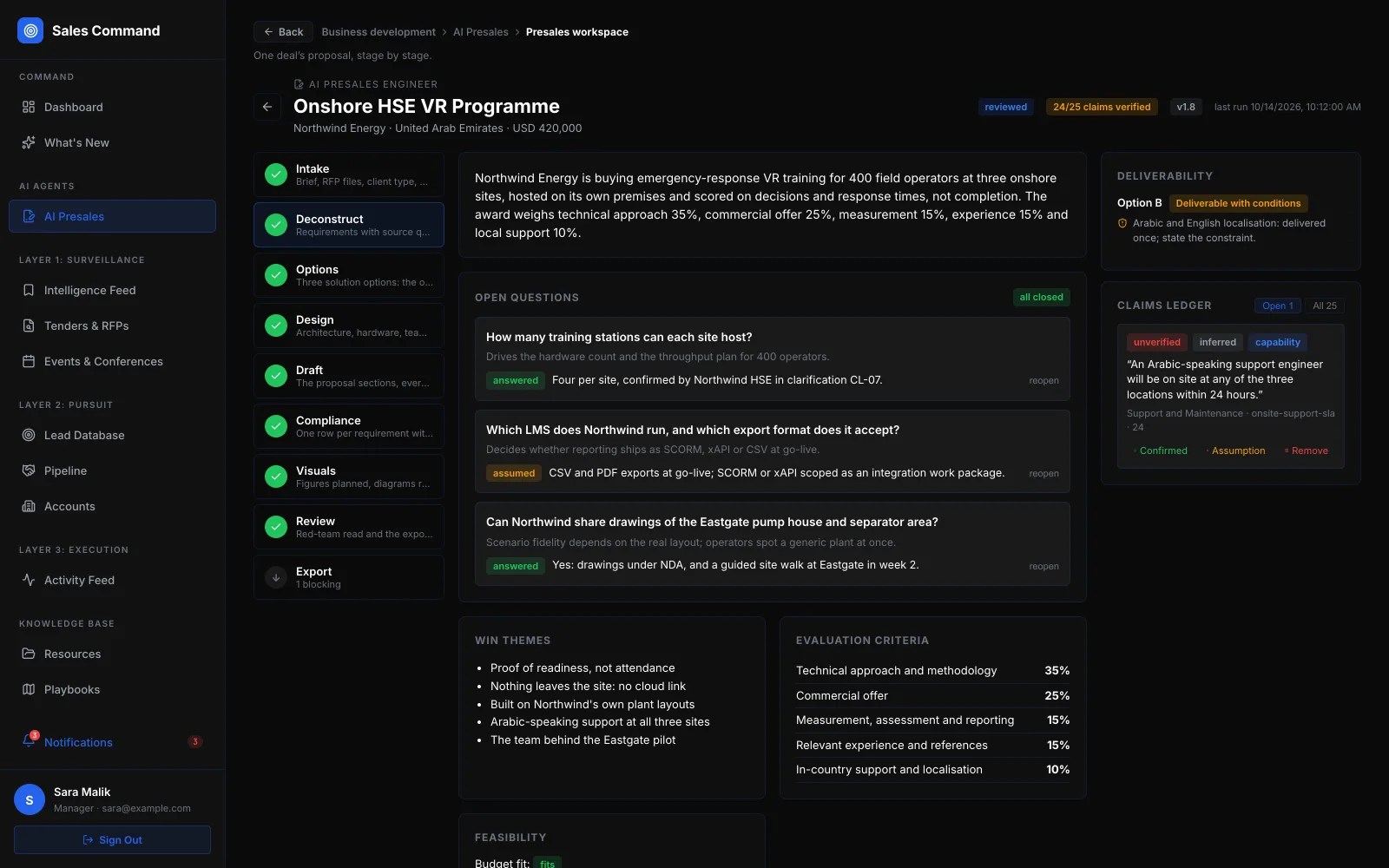Click the Sign Out button
This screenshot has width=1389, height=868.
(x=112, y=839)
